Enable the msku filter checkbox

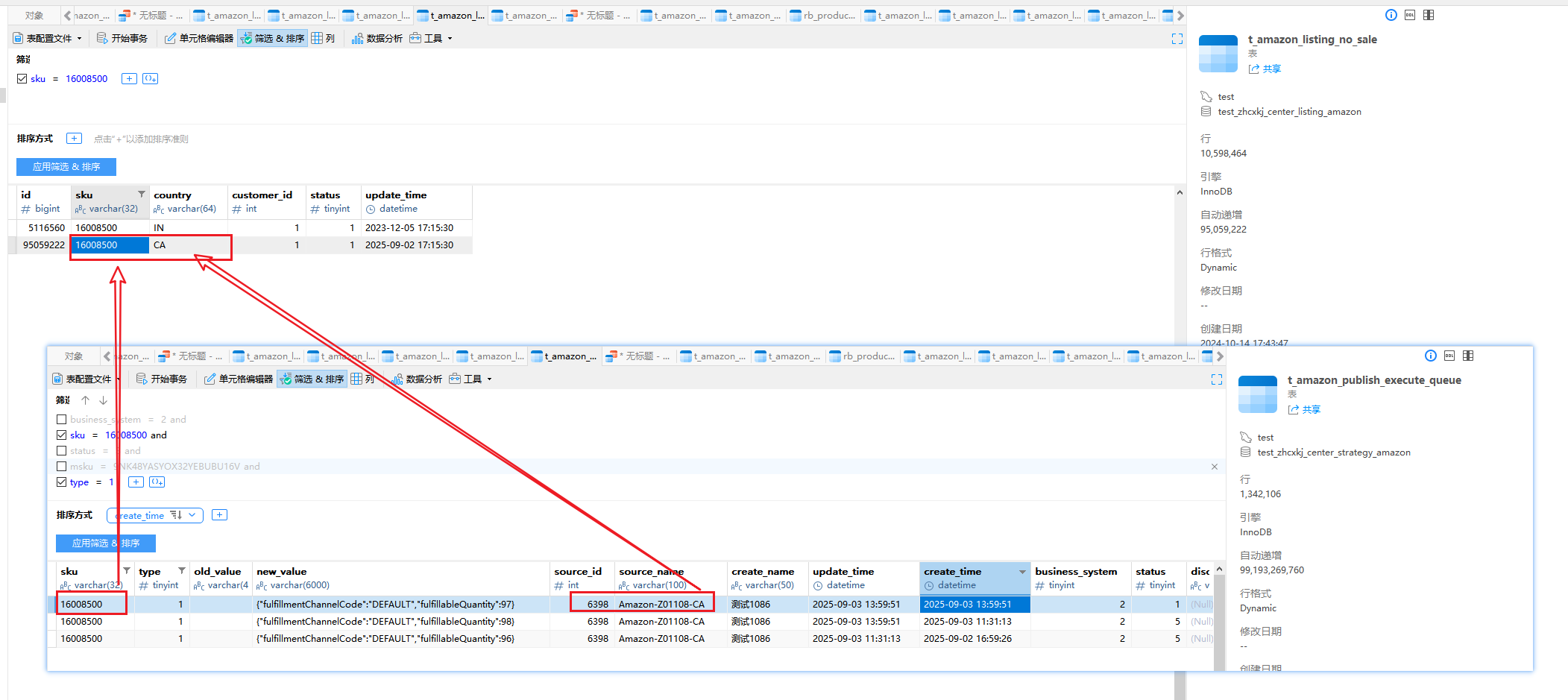(x=62, y=467)
